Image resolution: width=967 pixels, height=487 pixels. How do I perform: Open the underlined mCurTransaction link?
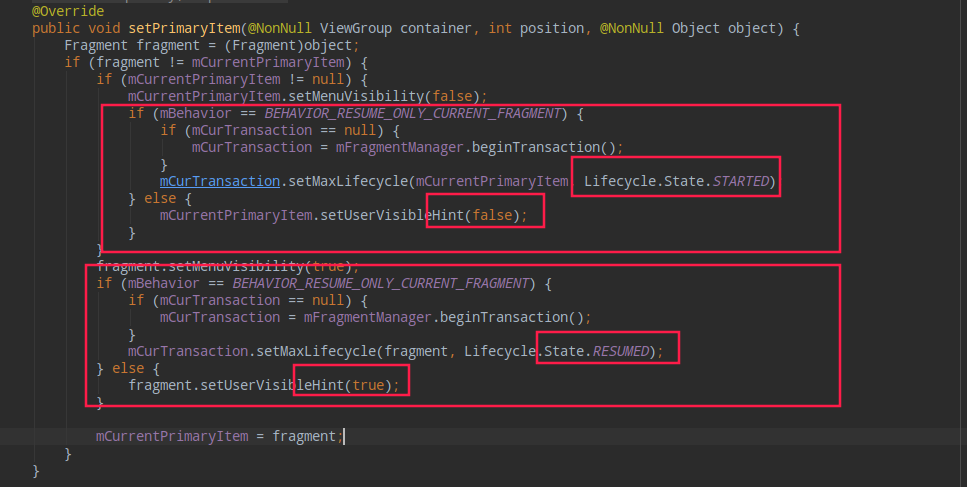coord(220,181)
